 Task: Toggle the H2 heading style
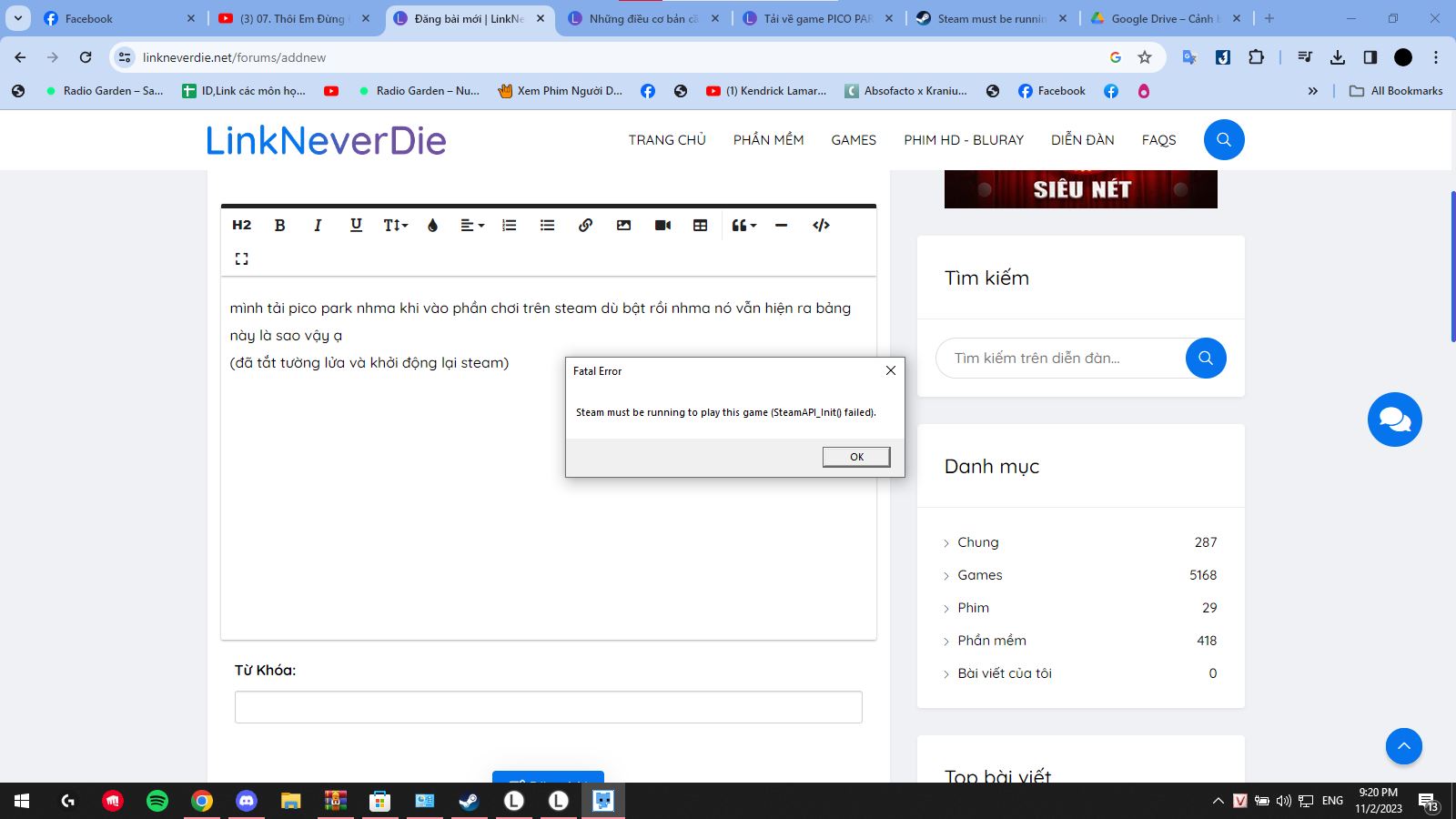[241, 226]
